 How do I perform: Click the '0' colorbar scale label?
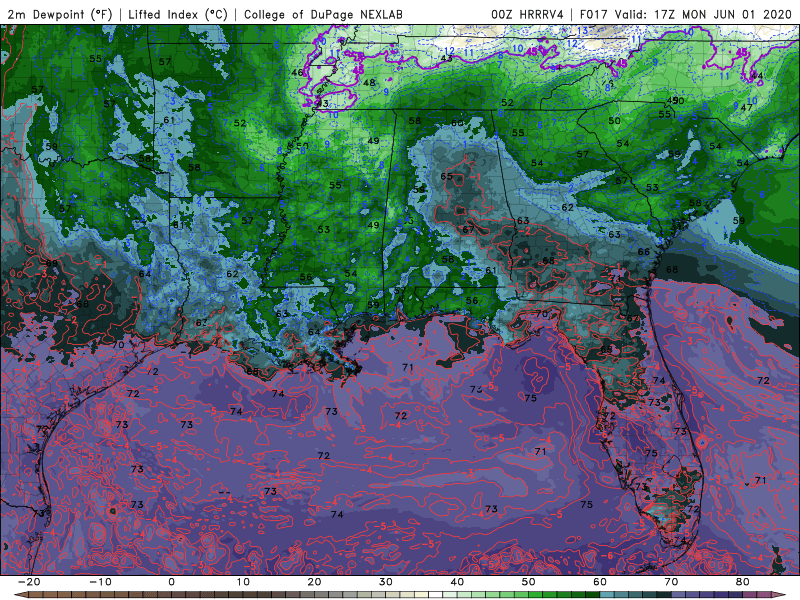coord(171,582)
